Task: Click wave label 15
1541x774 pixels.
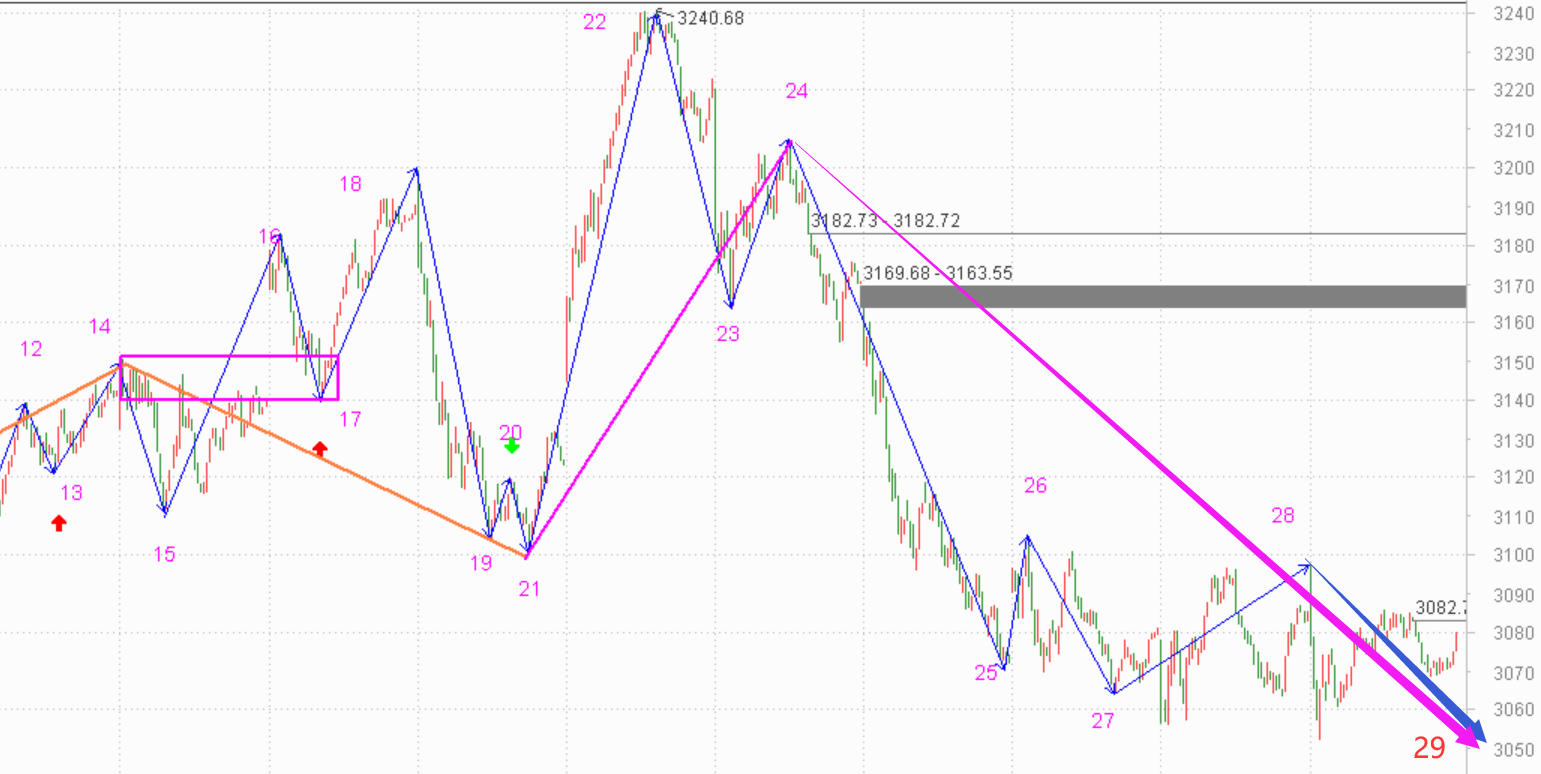Action: coord(164,554)
